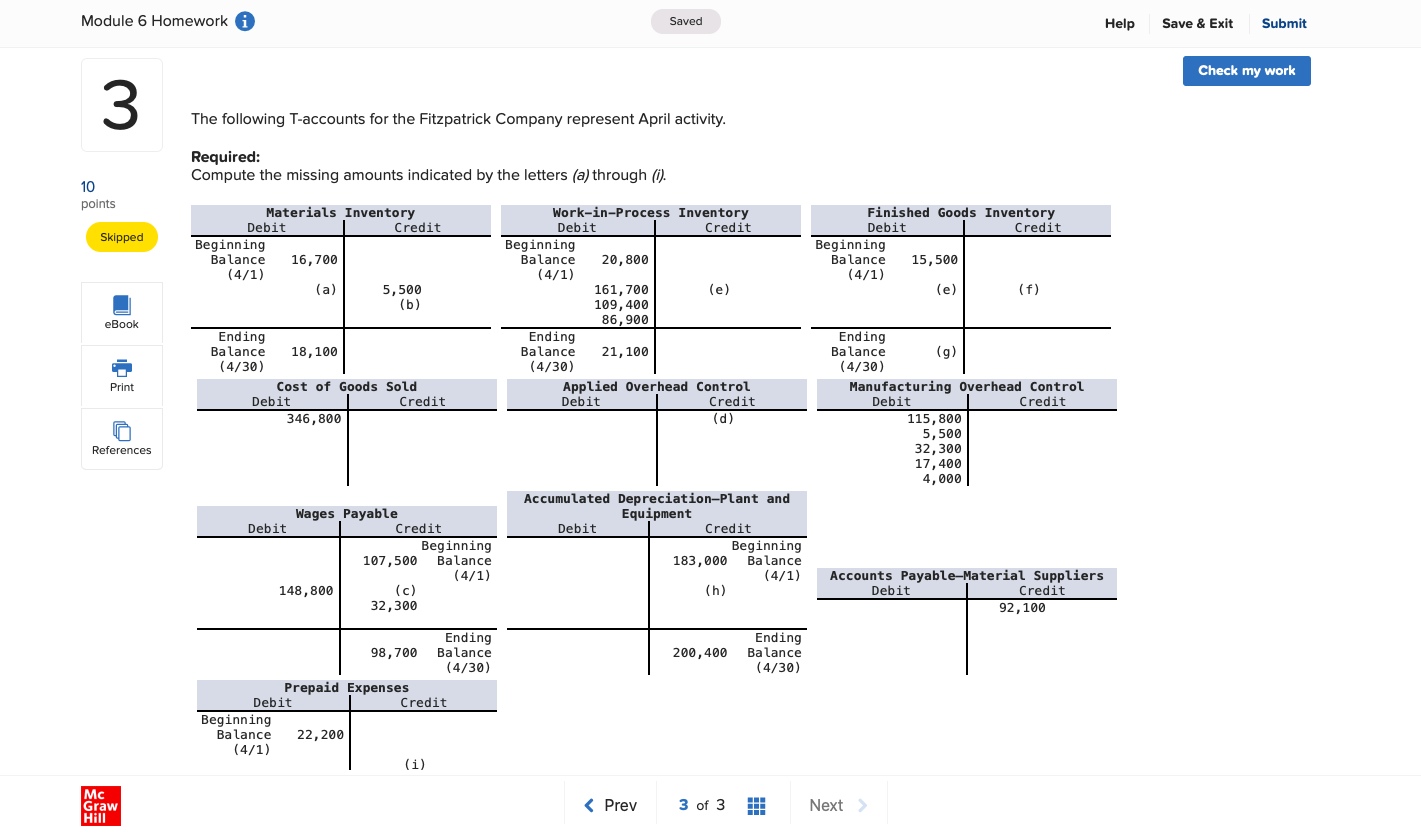This screenshot has height=834, width=1421.
Task: Choose Save & Exit from the top bar
Action: pos(1197,23)
